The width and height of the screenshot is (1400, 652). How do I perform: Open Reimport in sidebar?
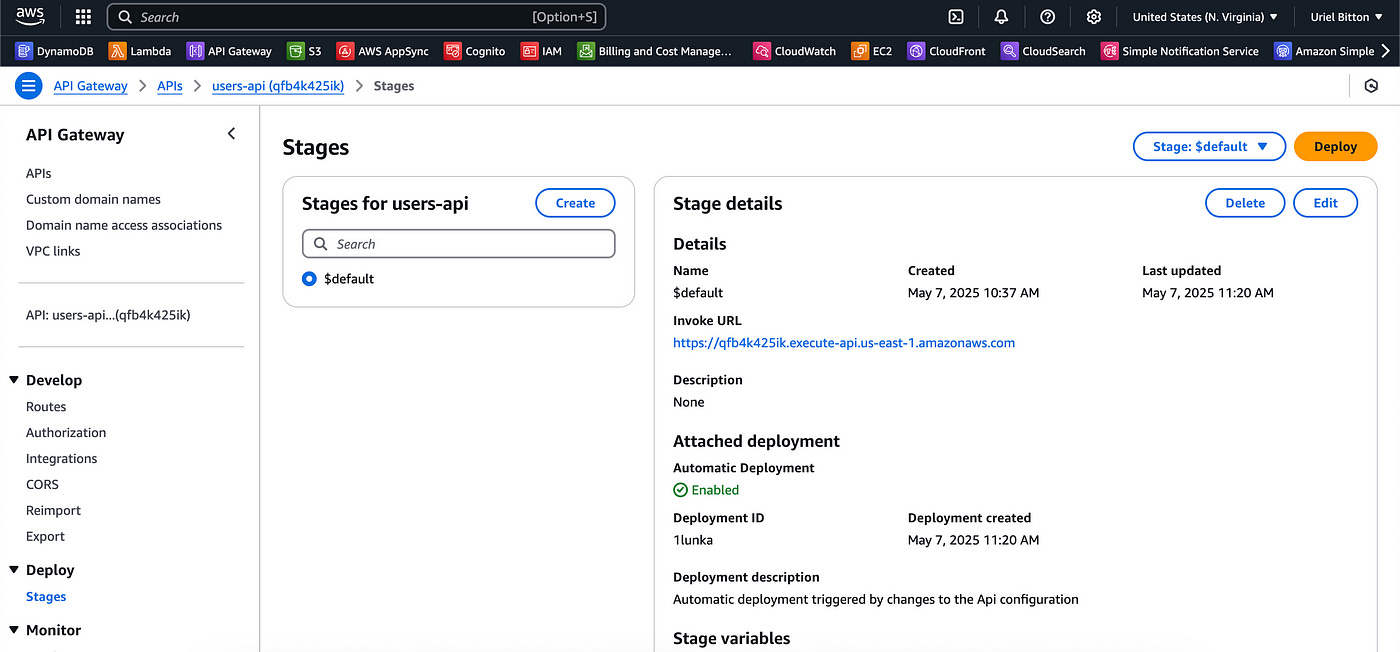[53, 511]
